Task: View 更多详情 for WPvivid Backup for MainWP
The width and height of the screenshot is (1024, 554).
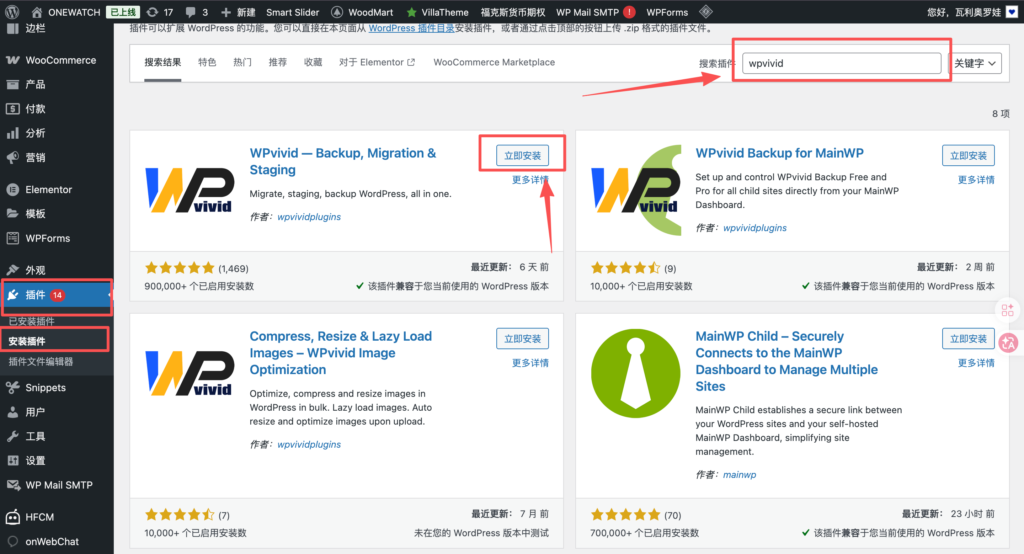Action: coord(976,180)
